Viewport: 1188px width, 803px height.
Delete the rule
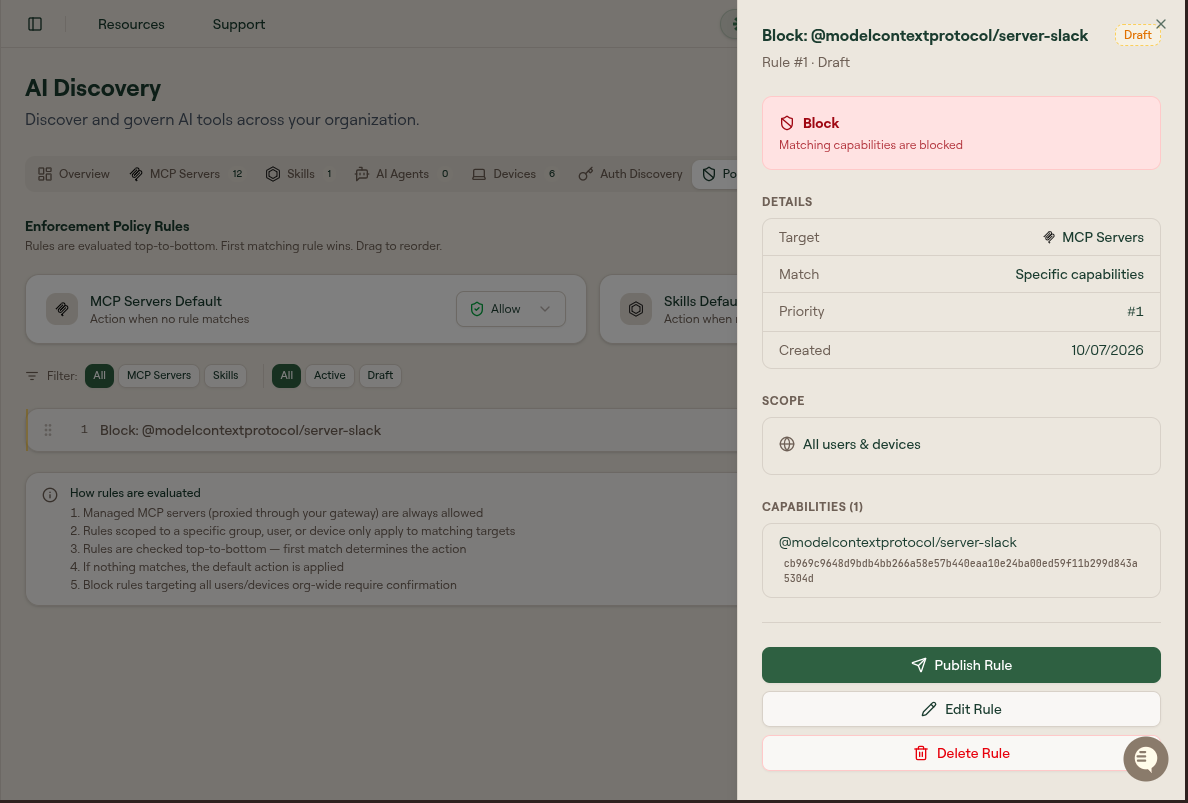tap(961, 753)
